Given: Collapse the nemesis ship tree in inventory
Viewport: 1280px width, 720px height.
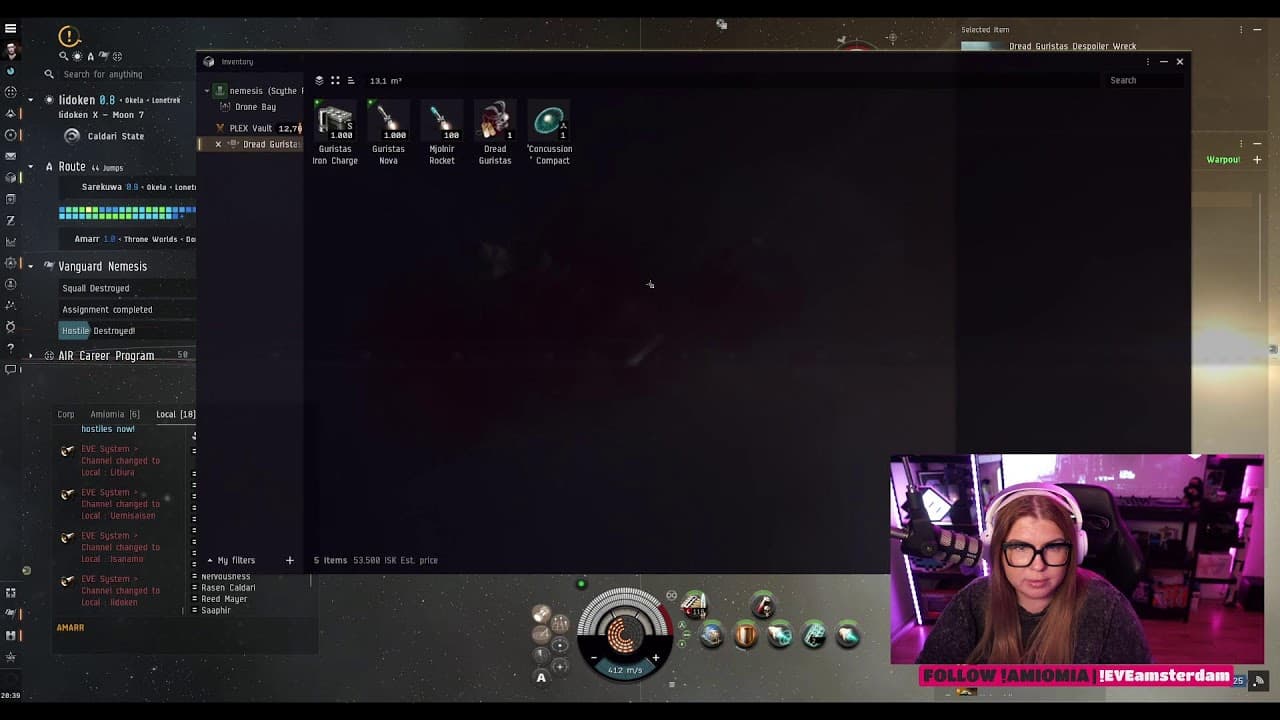Looking at the screenshot, I should tap(207, 91).
